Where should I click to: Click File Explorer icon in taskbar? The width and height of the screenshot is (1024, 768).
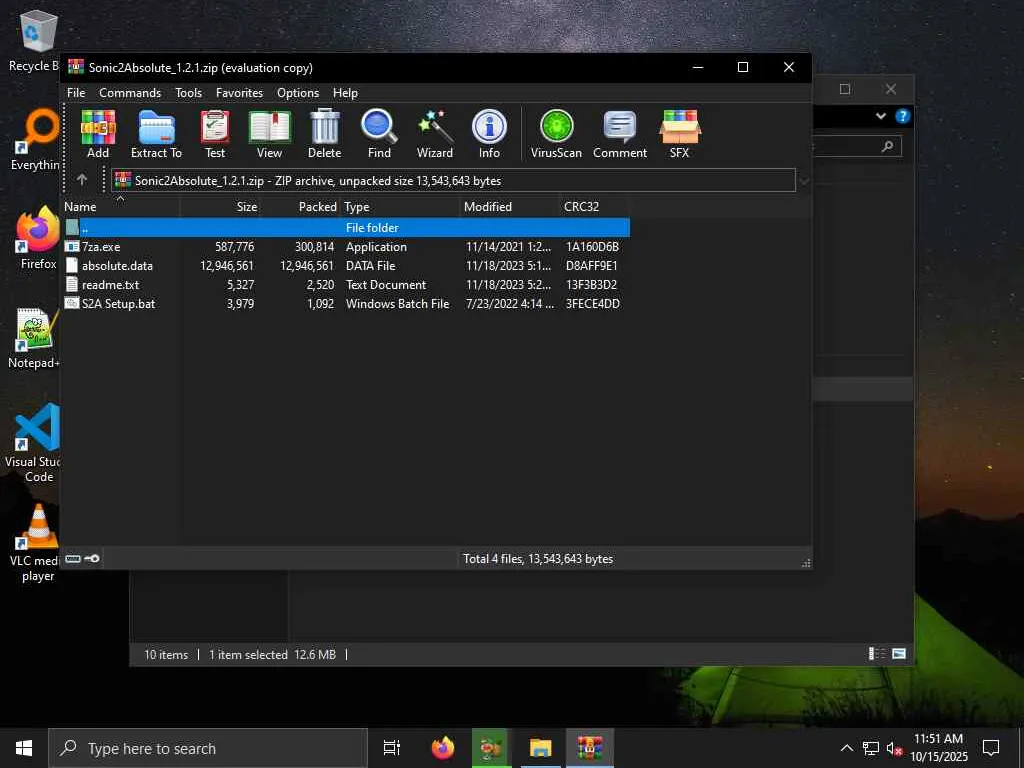point(541,748)
